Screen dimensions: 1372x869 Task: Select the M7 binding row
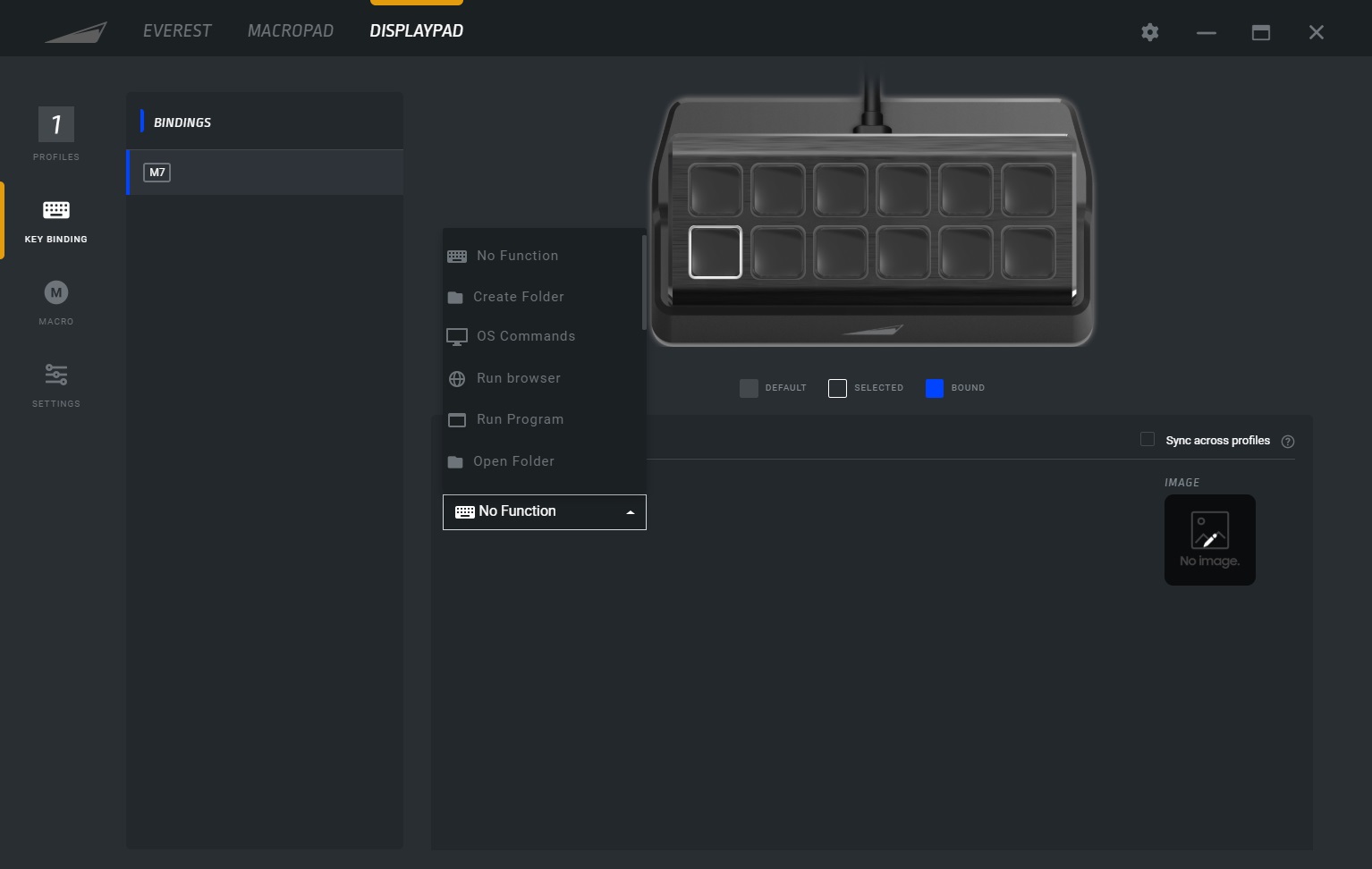pos(265,173)
